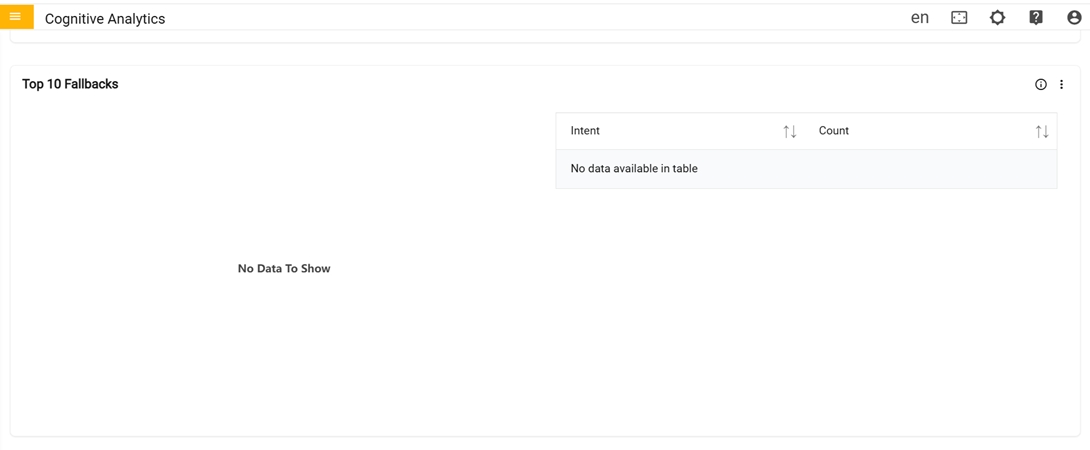The image size is (1090, 450).
Task: Click the blank card area below the table
Action: 806,310
